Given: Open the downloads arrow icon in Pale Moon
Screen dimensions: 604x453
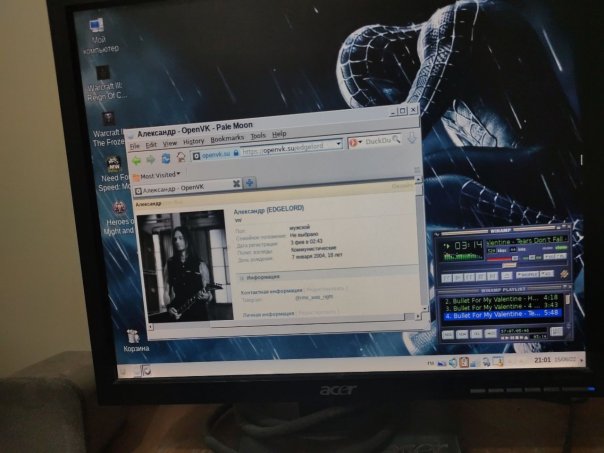Looking at the screenshot, I should [x=412, y=138].
